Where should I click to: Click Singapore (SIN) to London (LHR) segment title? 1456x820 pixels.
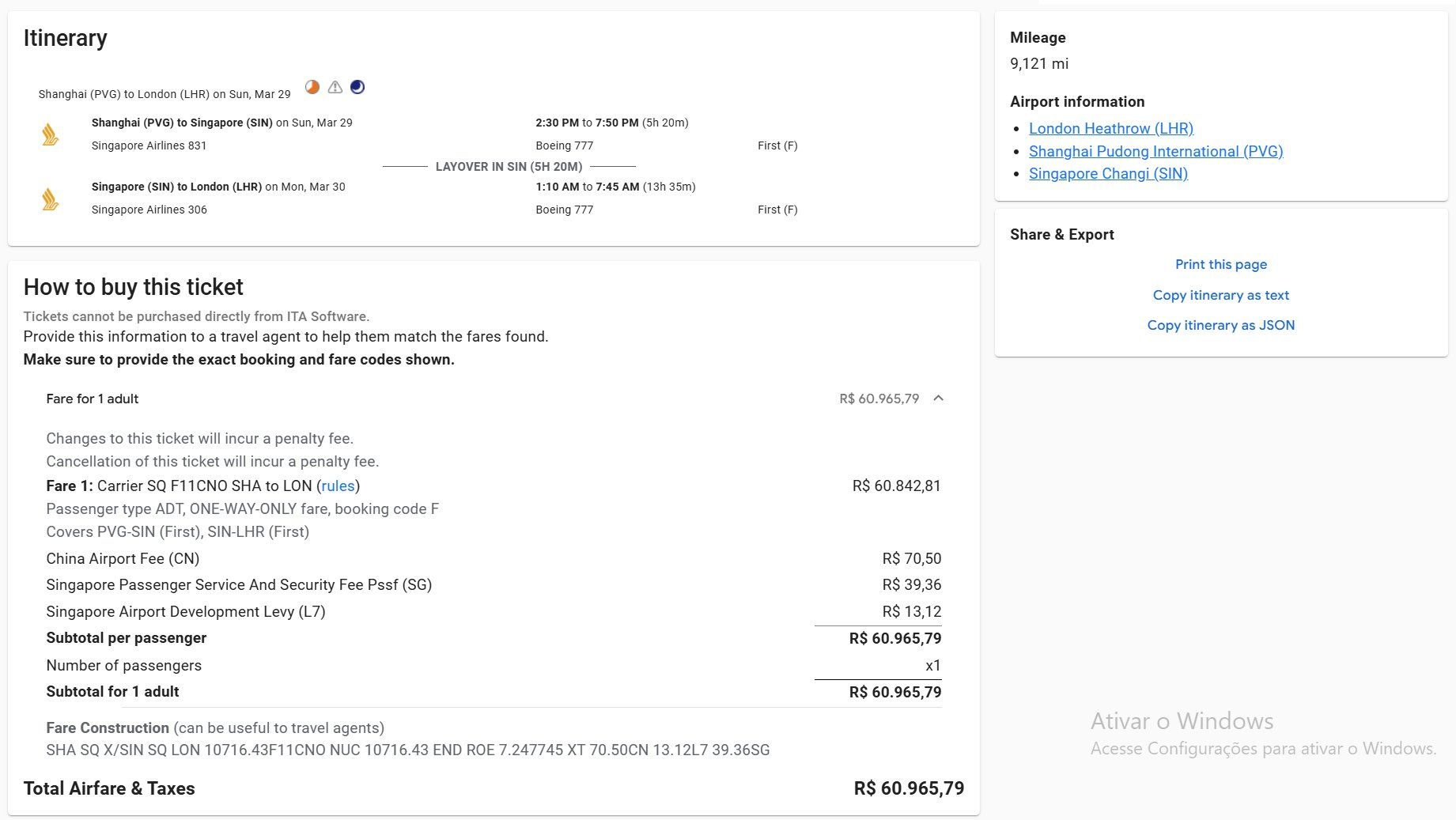tap(176, 187)
